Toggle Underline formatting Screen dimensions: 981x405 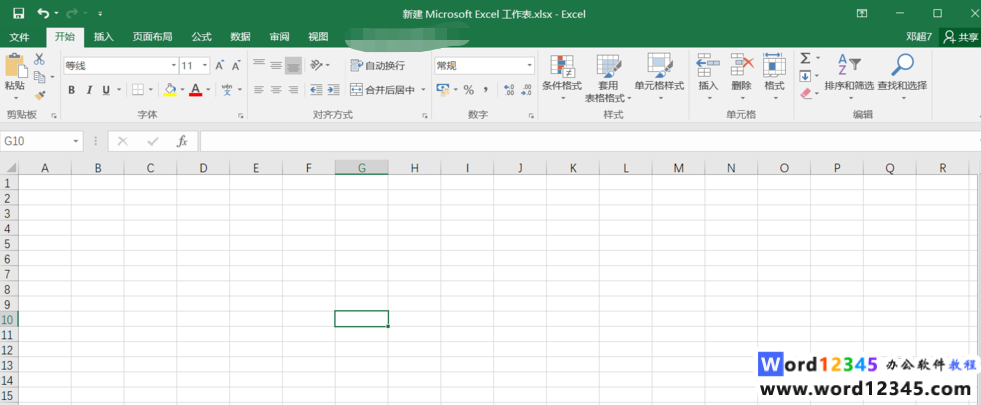(x=106, y=90)
